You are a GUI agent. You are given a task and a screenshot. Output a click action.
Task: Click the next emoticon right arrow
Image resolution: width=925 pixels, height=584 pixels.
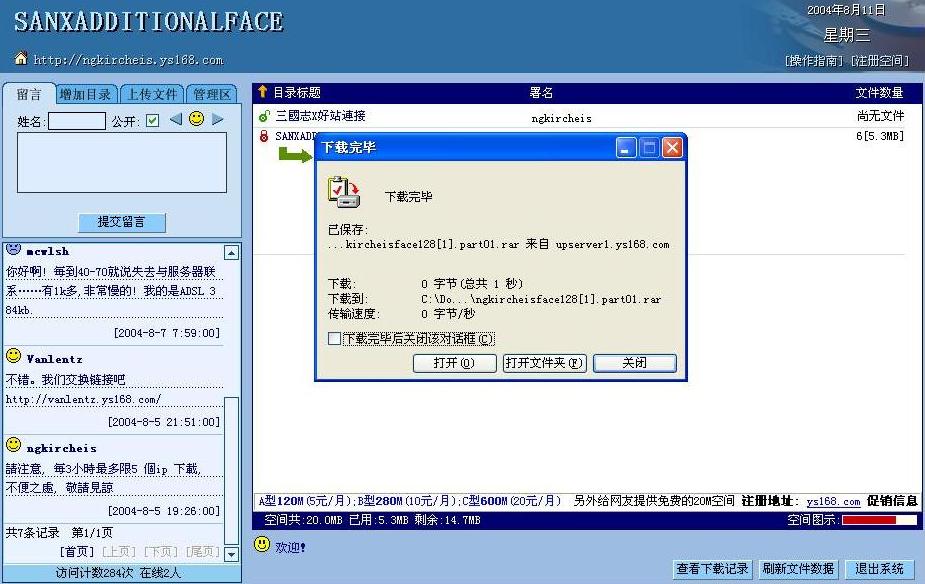218,119
